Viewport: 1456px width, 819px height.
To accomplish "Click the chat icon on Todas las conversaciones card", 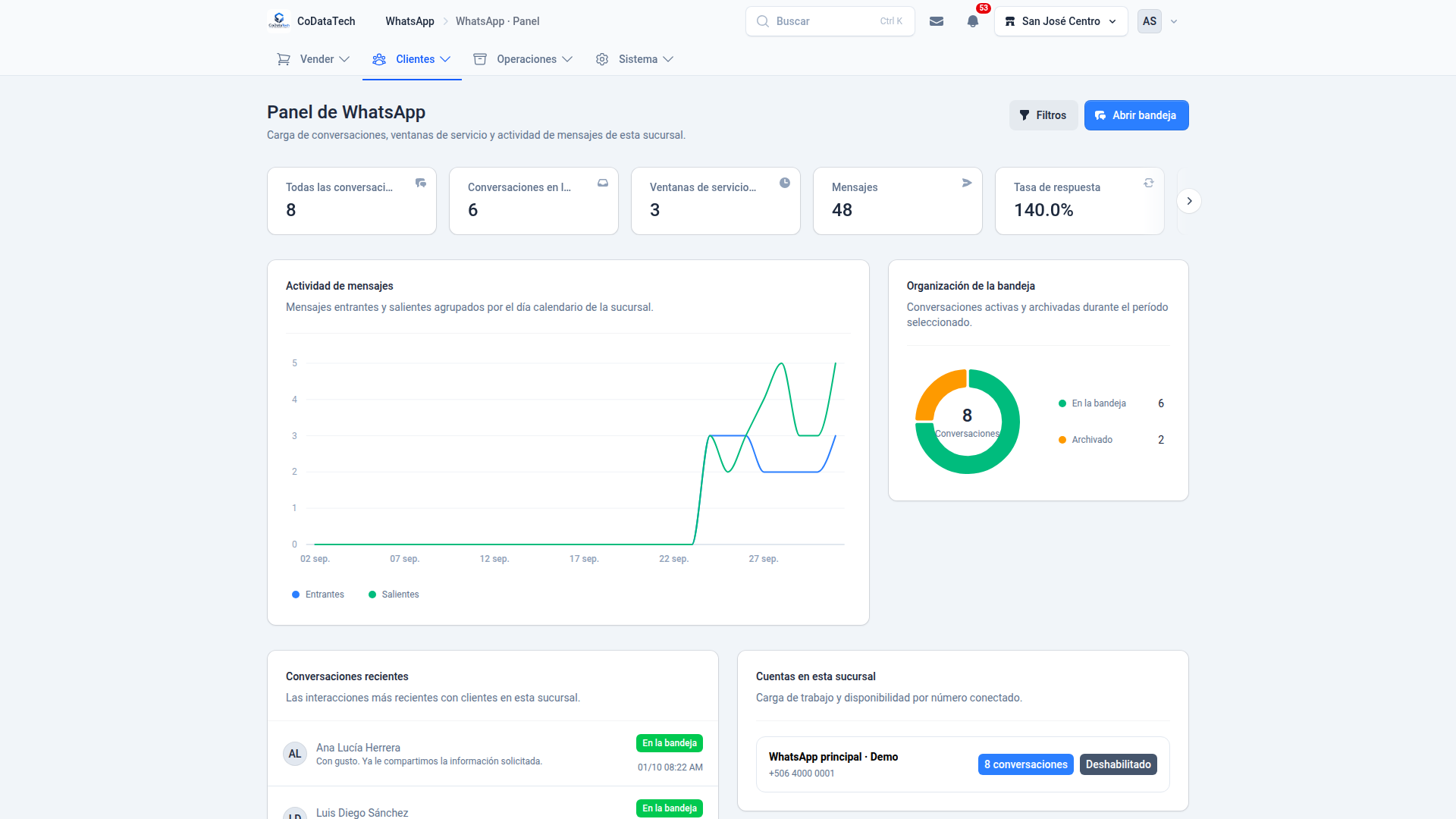I will click(x=421, y=183).
